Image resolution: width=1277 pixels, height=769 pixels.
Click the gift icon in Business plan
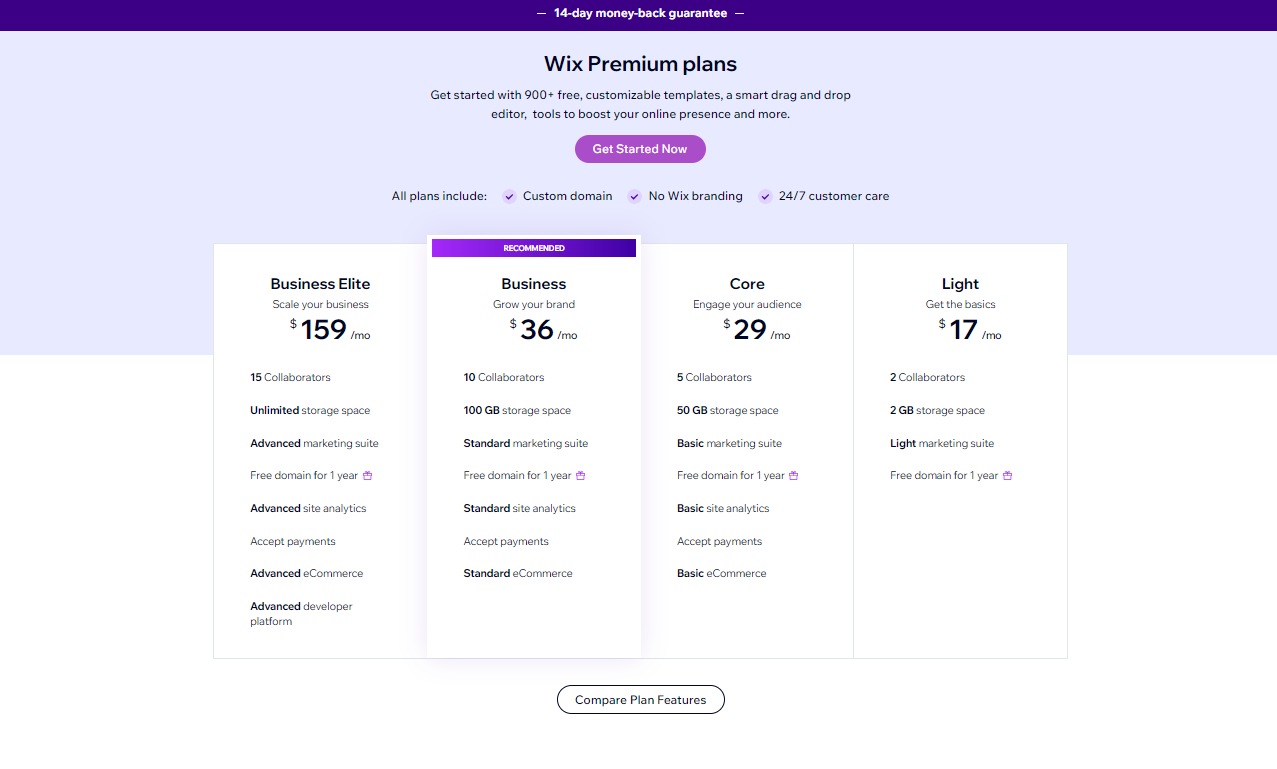[581, 476]
